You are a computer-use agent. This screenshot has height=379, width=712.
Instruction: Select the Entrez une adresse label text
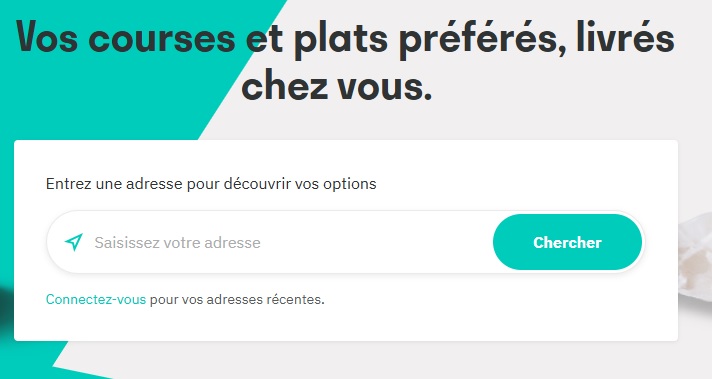pyautogui.click(x=211, y=184)
